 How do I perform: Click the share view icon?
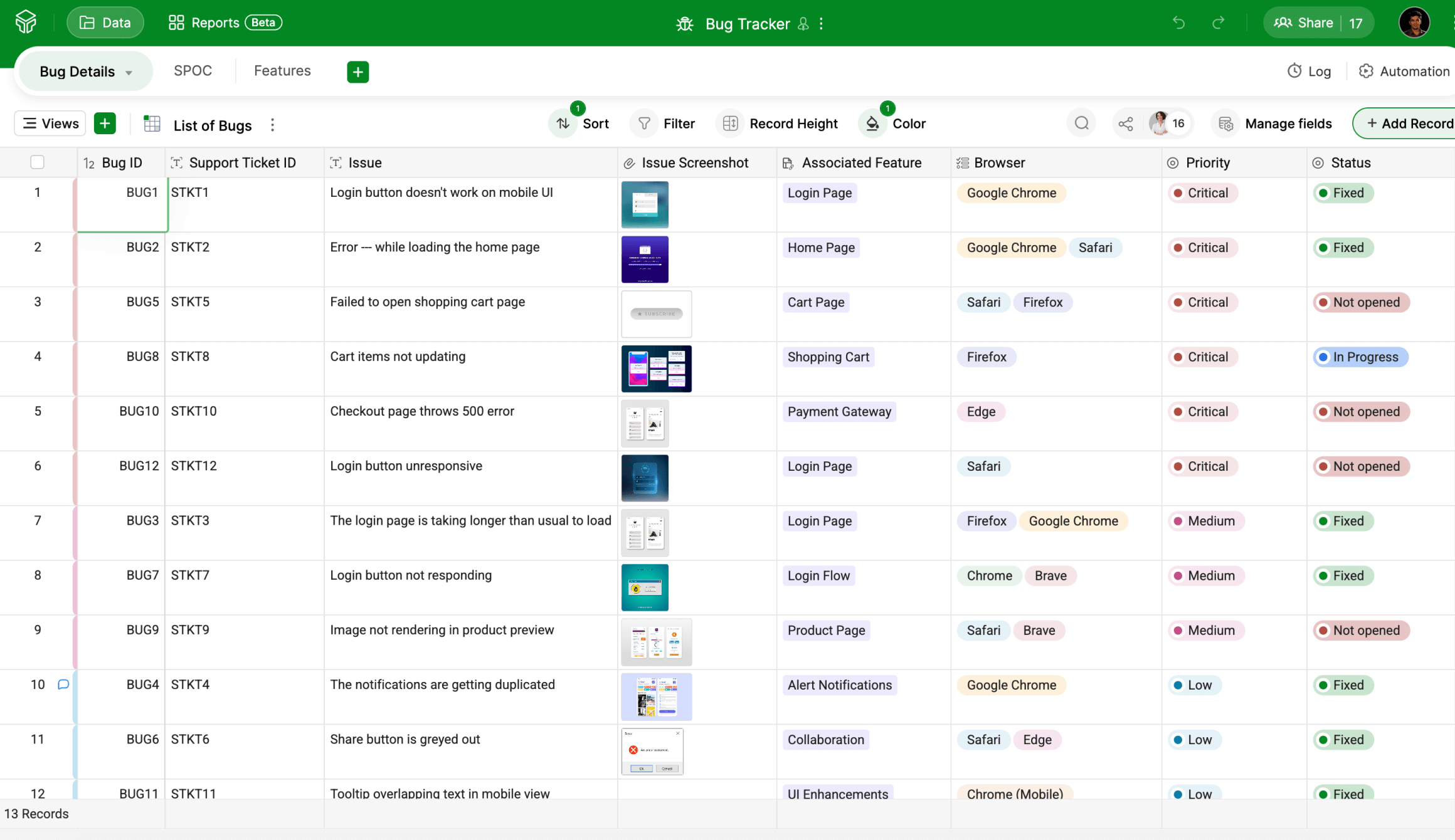click(x=1126, y=124)
